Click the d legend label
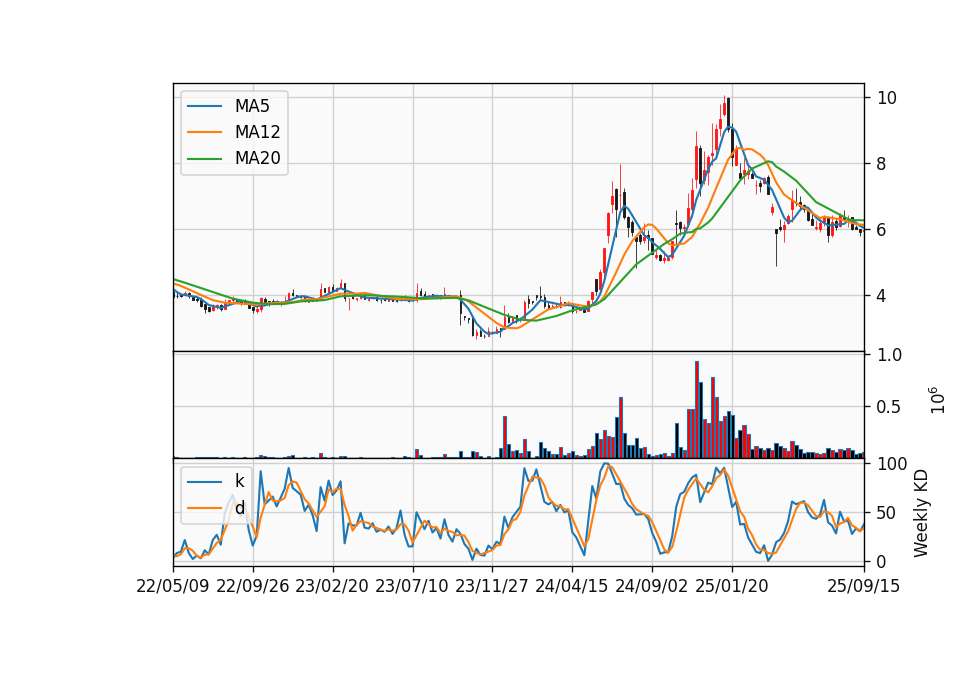 [240, 507]
